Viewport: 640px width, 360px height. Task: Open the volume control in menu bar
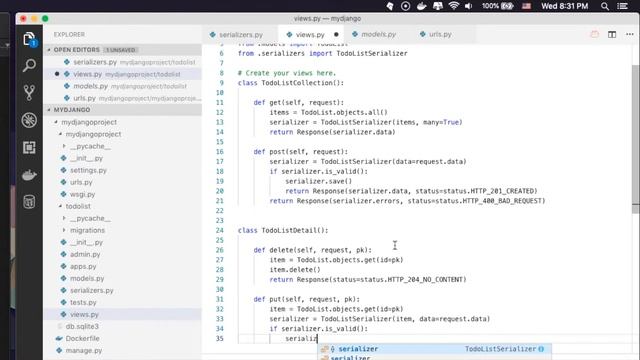click(469, 6)
